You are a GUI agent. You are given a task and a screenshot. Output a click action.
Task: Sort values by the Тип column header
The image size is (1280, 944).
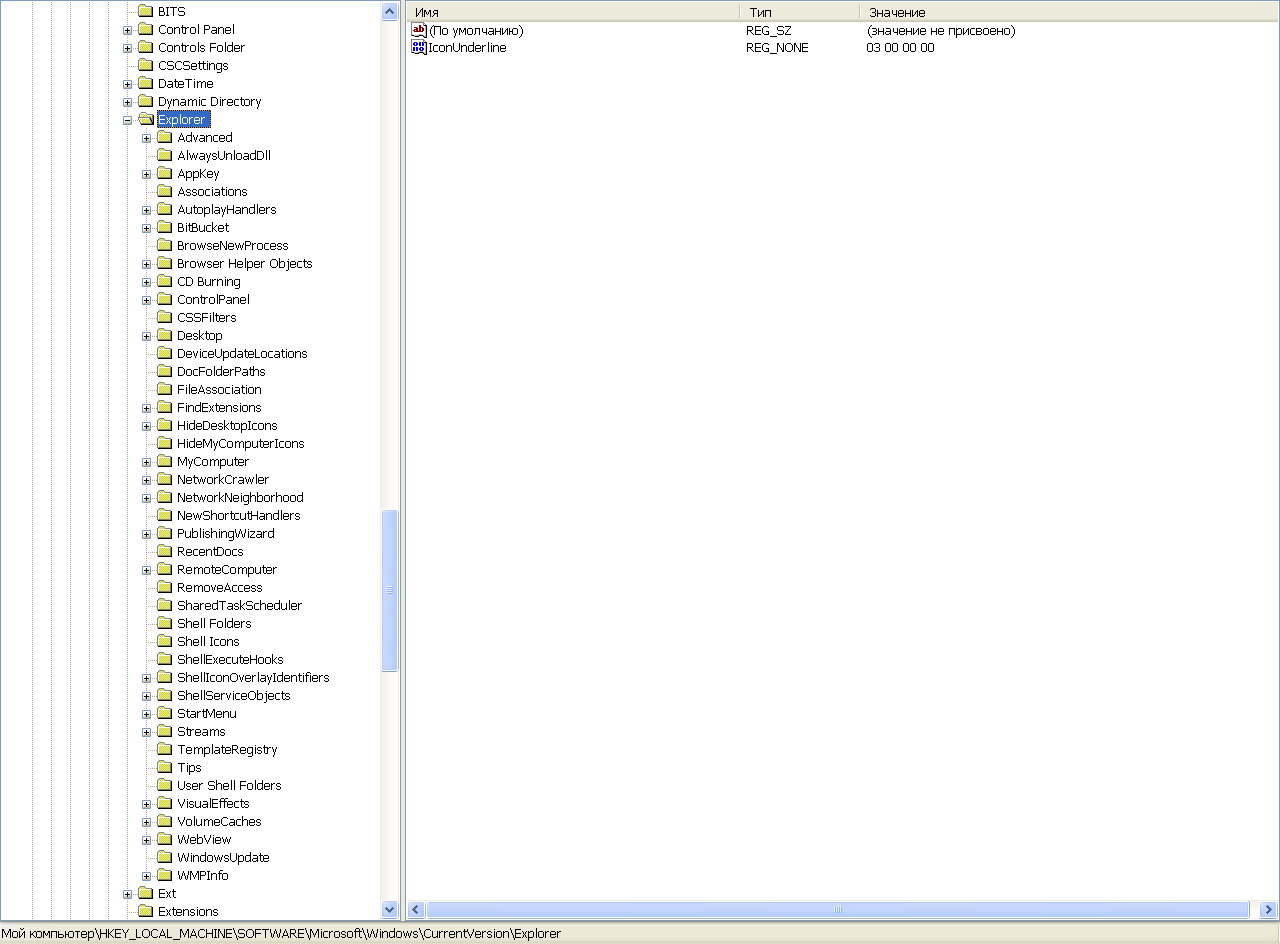click(799, 12)
